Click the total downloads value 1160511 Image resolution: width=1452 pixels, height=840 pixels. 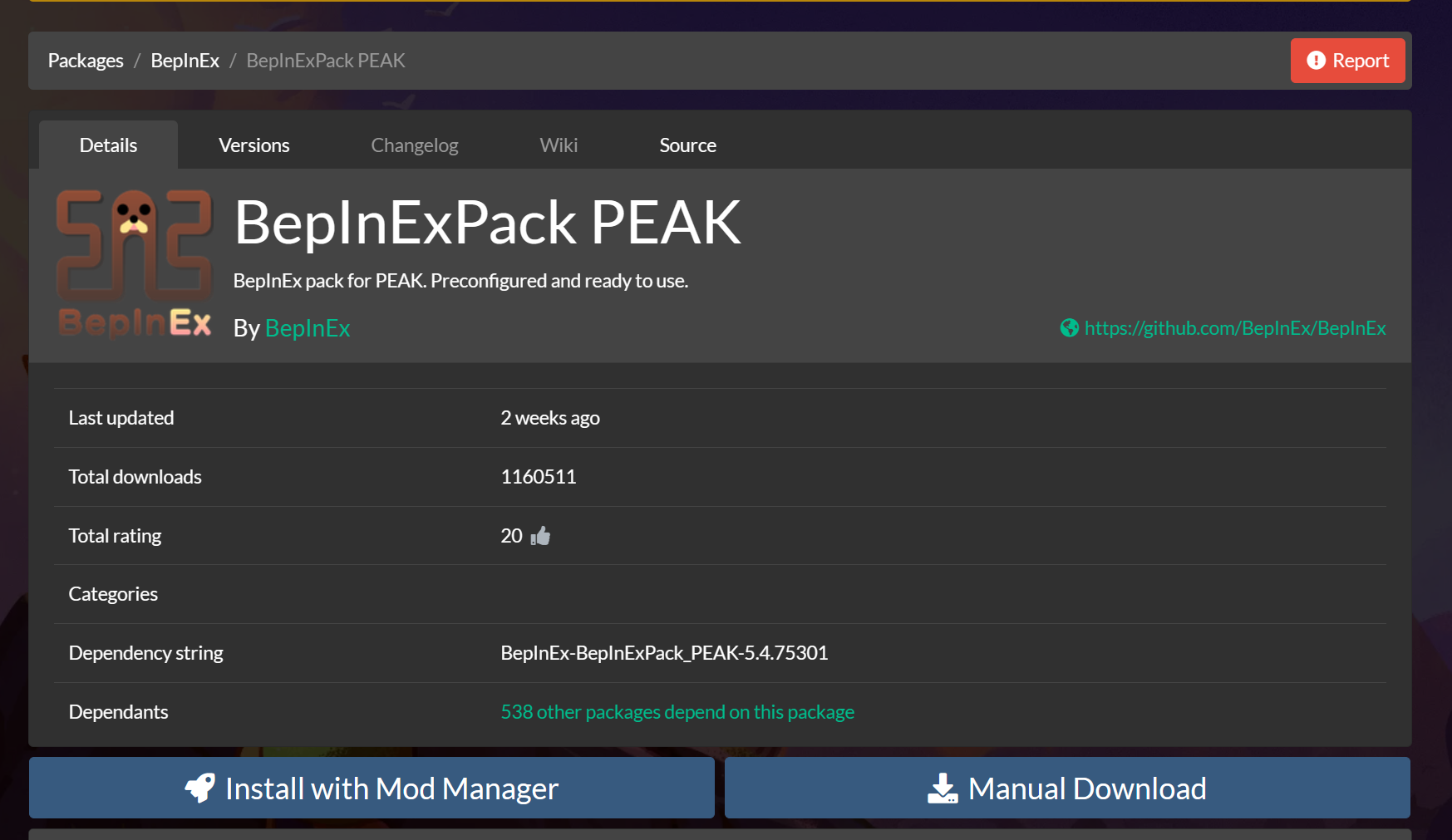(539, 477)
